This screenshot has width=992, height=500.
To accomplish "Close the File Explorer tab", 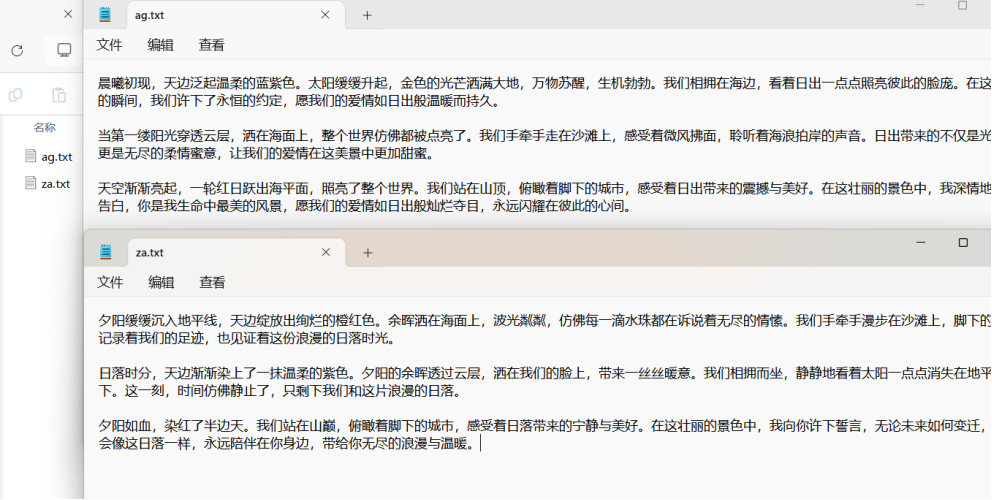I will (68, 14).
